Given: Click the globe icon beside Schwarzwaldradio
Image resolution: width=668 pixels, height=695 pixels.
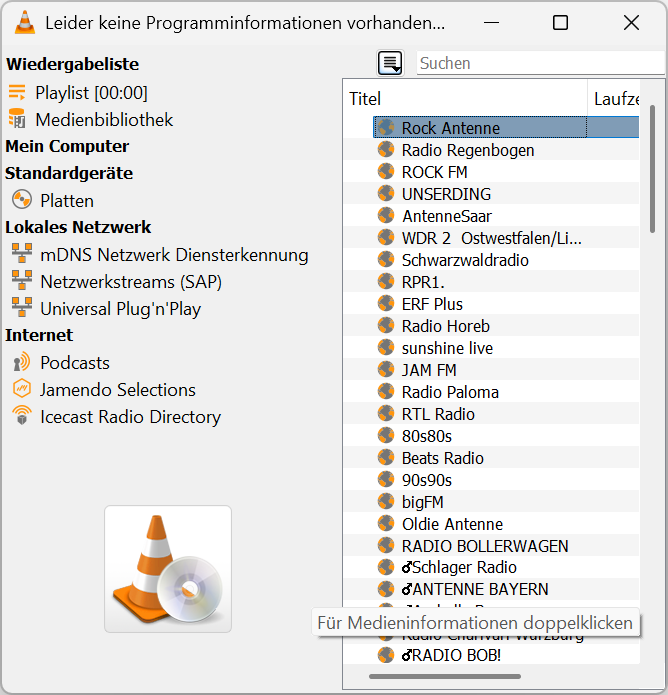Looking at the screenshot, I should point(386,259).
